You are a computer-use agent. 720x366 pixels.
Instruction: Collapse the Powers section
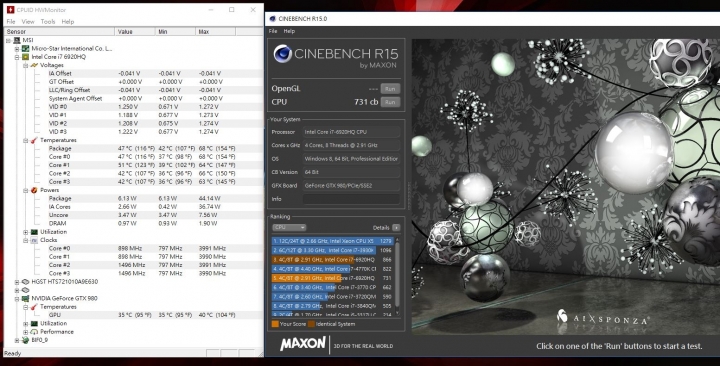26,190
